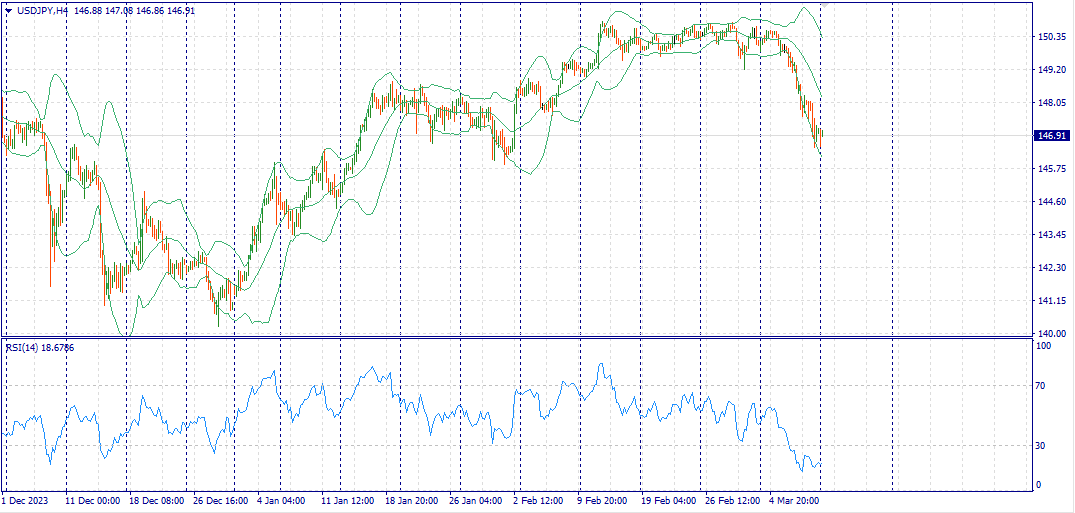Open the dropdown arrow beside USDJPY,H4
The height and width of the screenshot is (513, 1075).
tap(9, 10)
